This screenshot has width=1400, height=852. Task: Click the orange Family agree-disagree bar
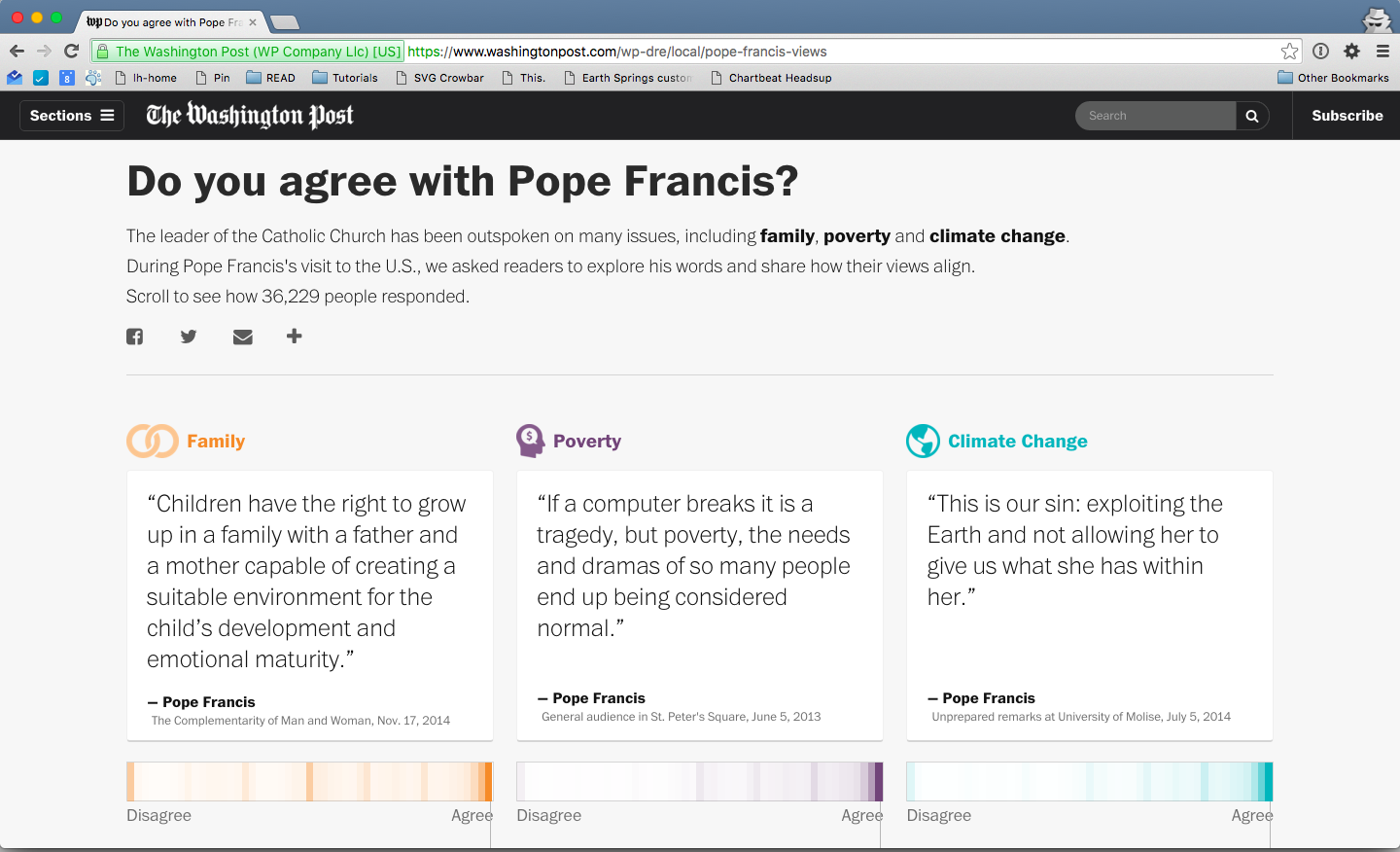(x=309, y=782)
